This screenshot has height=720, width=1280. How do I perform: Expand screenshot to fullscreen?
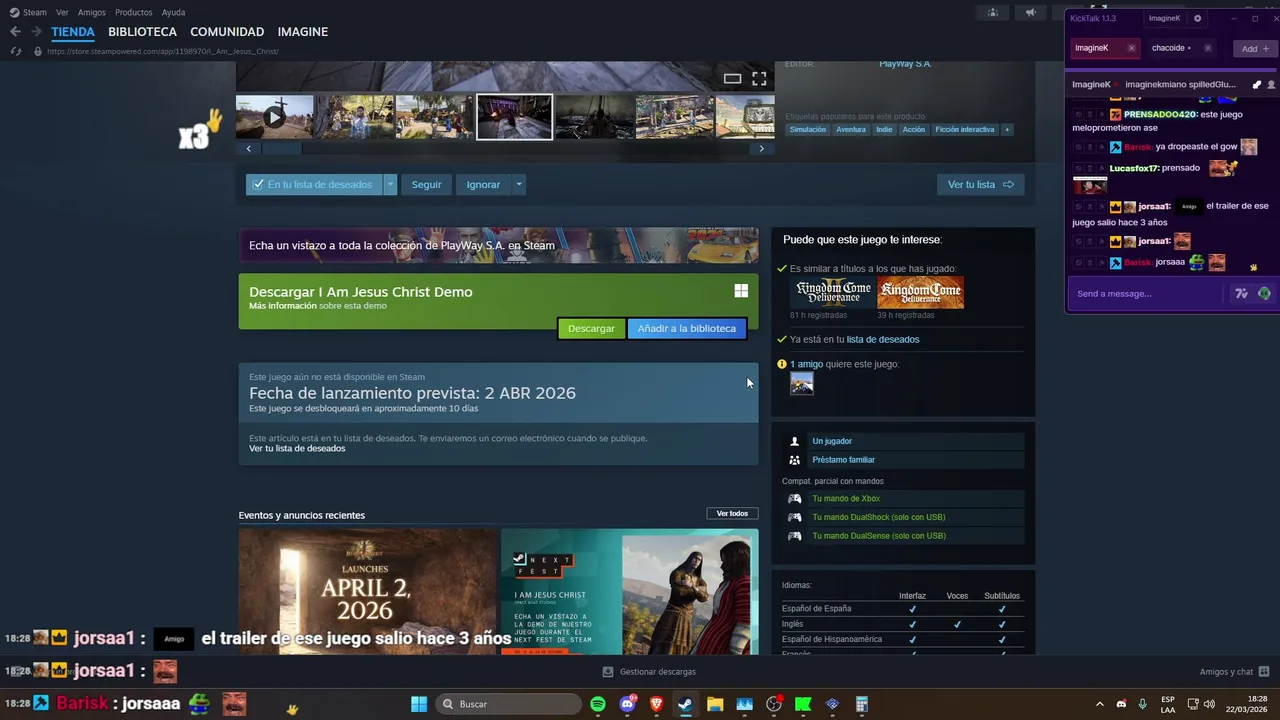759,78
